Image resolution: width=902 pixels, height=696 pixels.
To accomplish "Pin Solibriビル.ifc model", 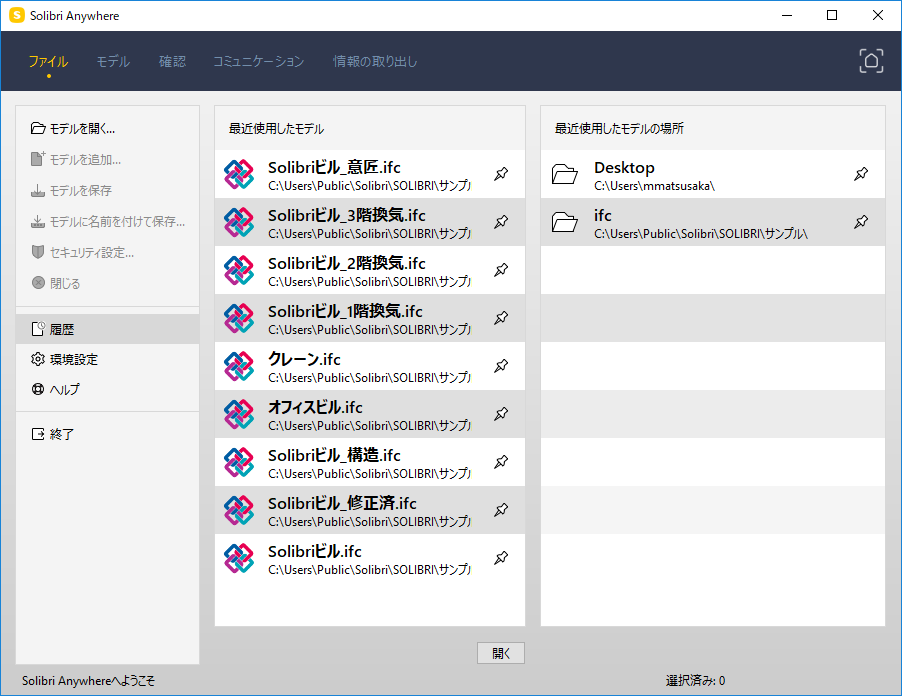I will click(501, 558).
